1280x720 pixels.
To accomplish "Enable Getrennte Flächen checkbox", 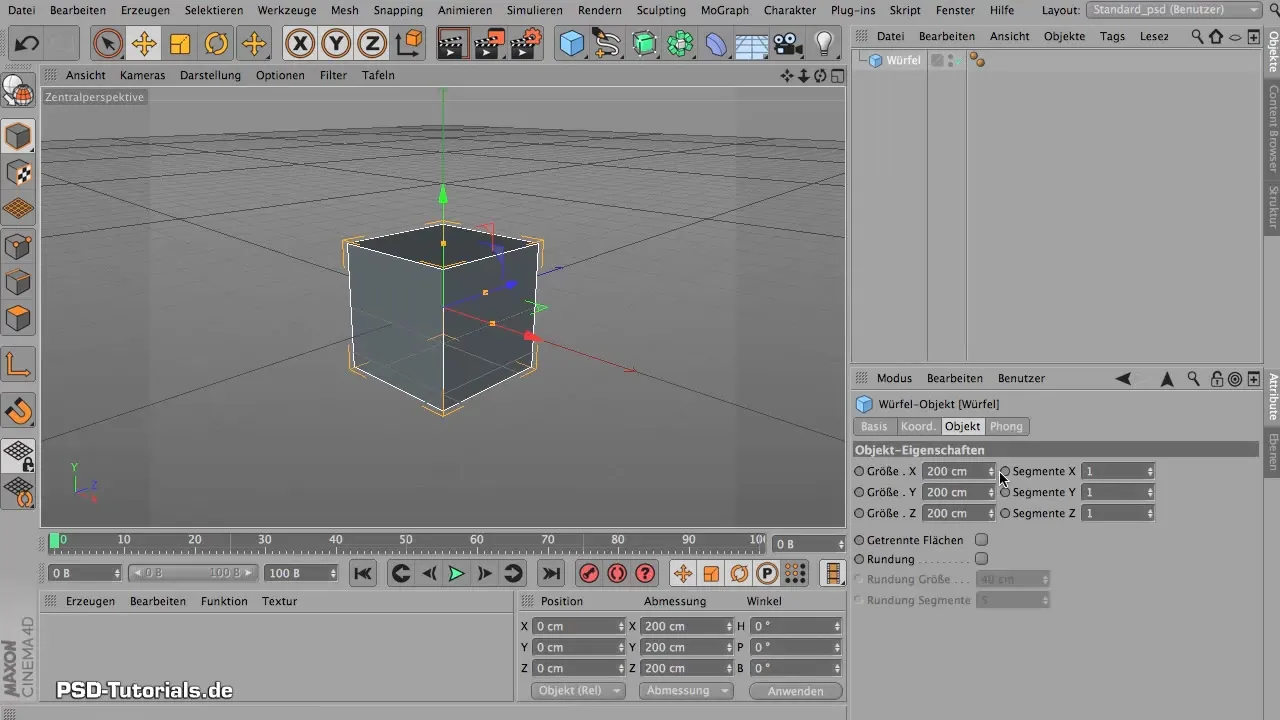I will pos(981,540).
